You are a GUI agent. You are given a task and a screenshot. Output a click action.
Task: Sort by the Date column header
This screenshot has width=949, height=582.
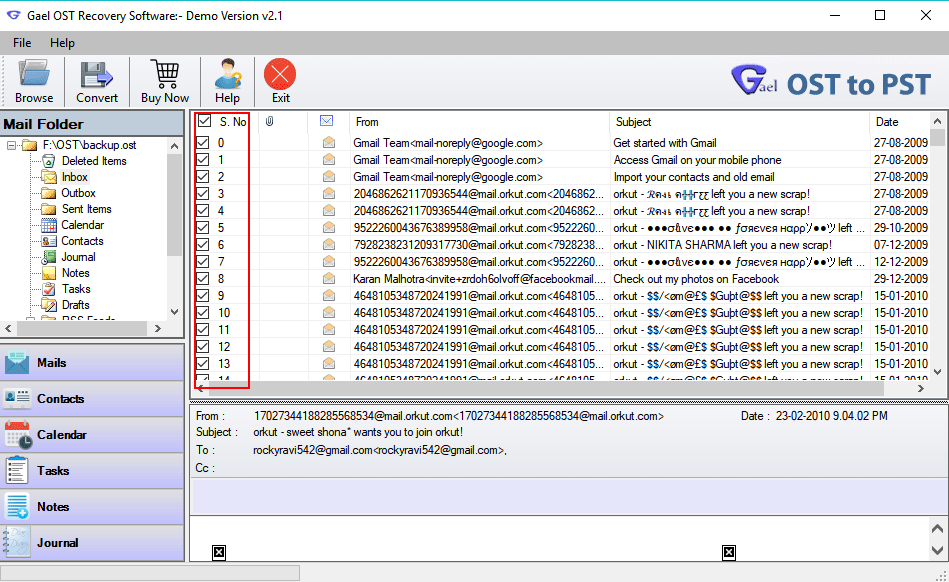(899, 122)
